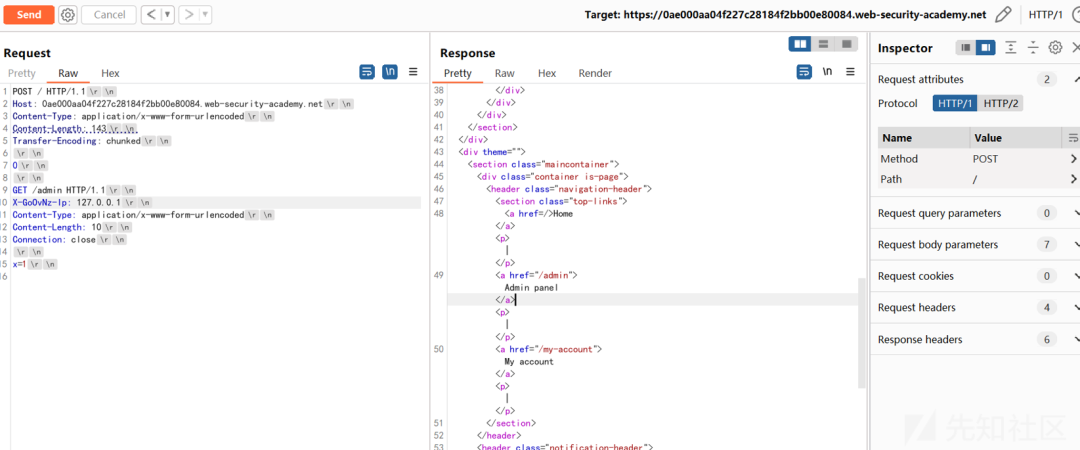
Task: Click the Connection: close line
Action: tap(70, 240)
